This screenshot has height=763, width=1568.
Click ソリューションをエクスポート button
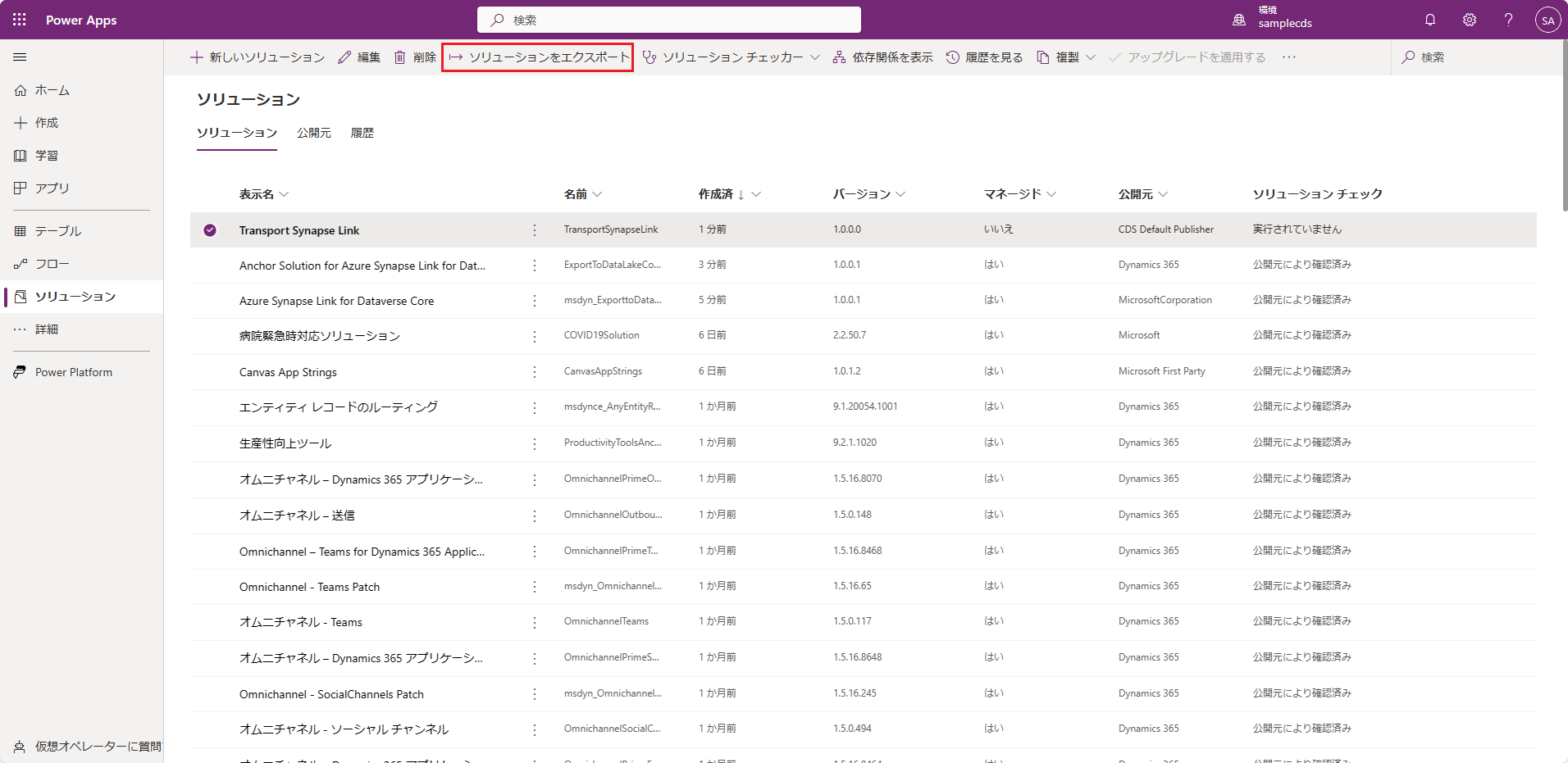click(538, 57)
